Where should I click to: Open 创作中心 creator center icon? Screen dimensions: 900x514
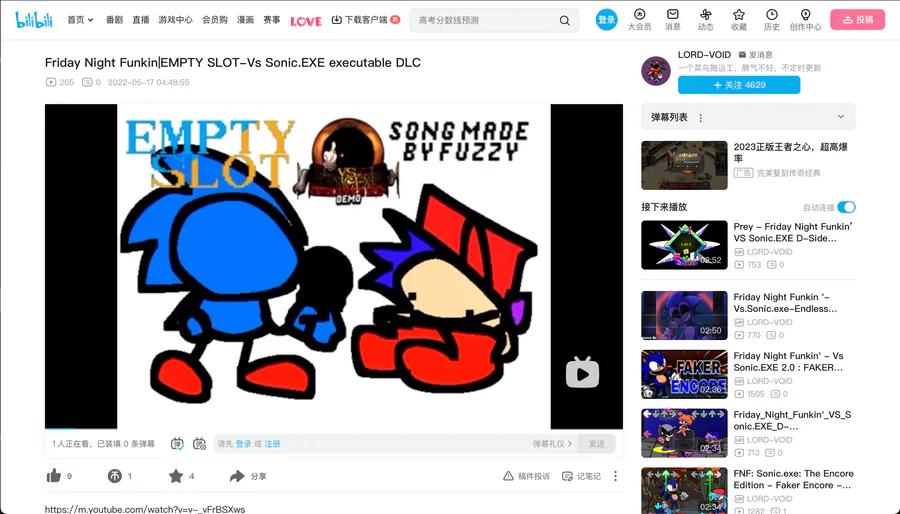805,20
